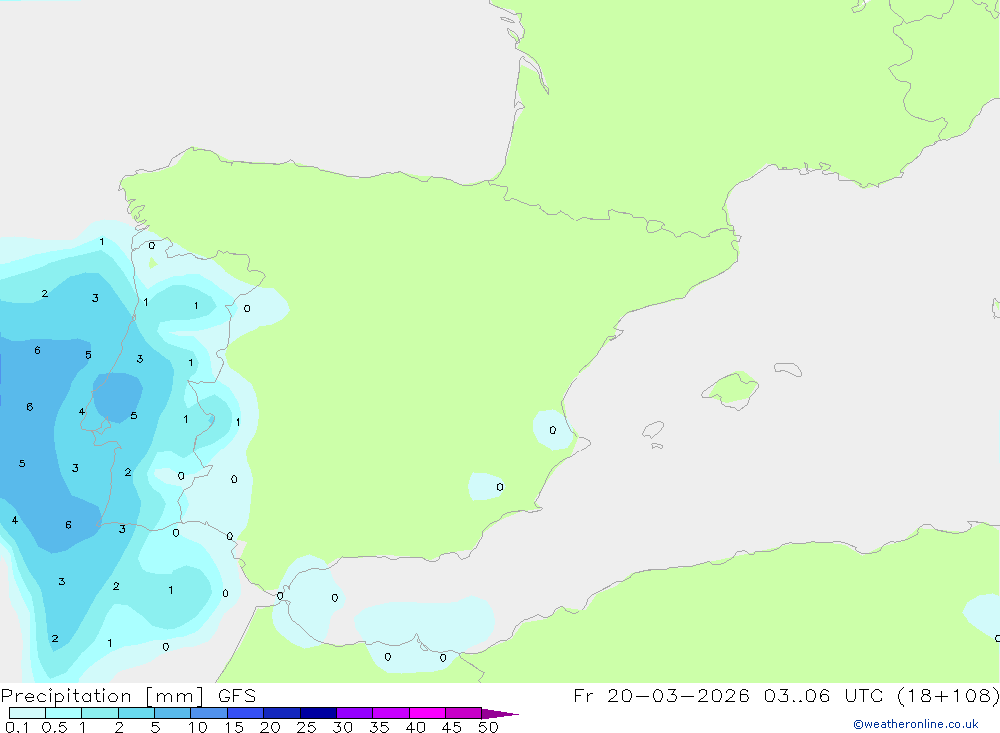Click the '35' legend scale label
The width and height of the screenshot is (1000, 733).
(x=379, y=727)
